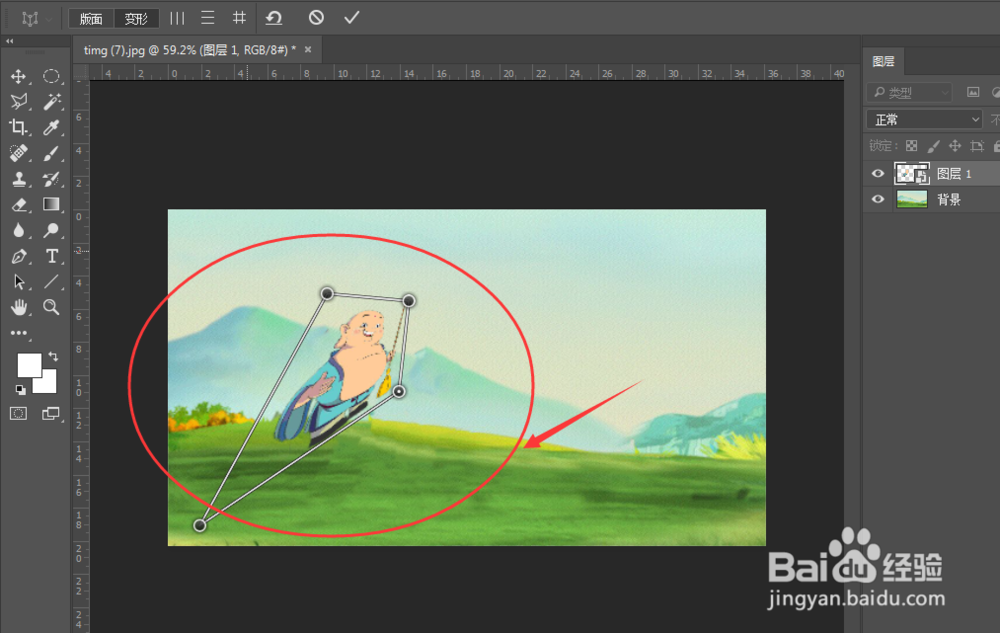Cancel the perspective warp
Image resolution: width=1000 pixels, height=633 pixels.
point(316,18)
